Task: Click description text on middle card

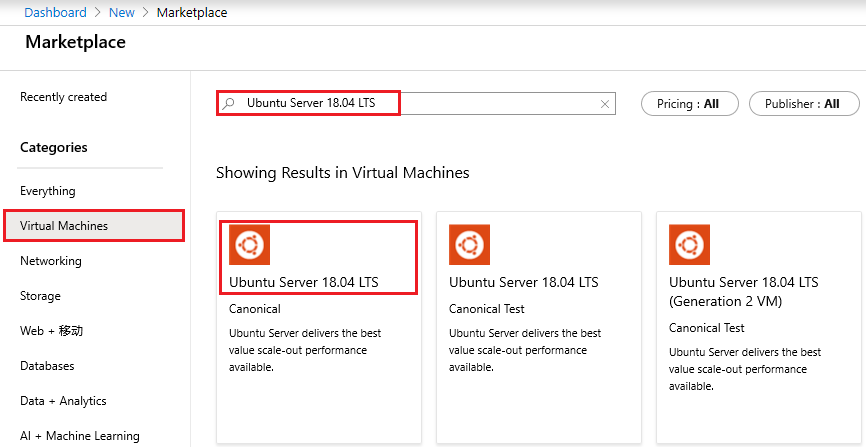Action: pyautogui.click(x=525, y=350)
